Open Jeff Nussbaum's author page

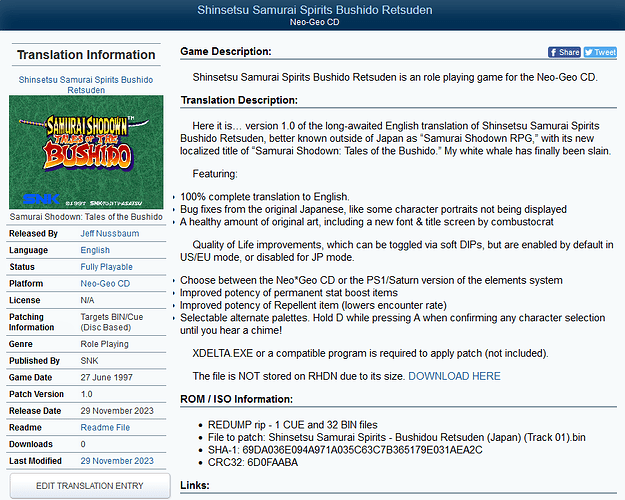coord(110,233)
